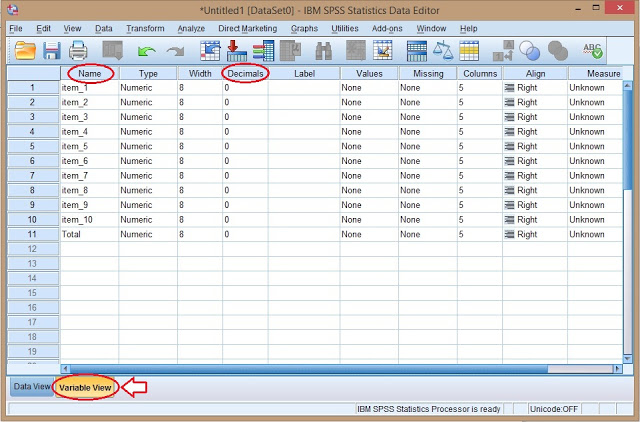Open the Data menu

pos(104,29)
